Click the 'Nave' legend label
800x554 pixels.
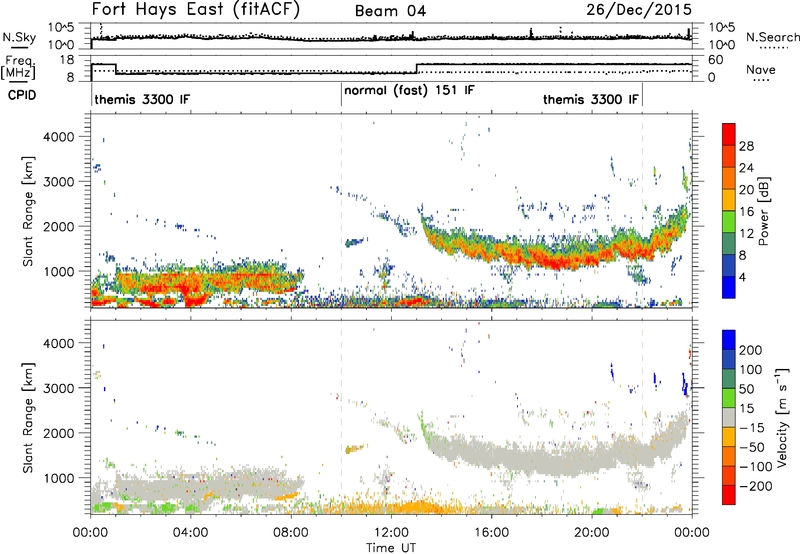click(x=761, y=69)
